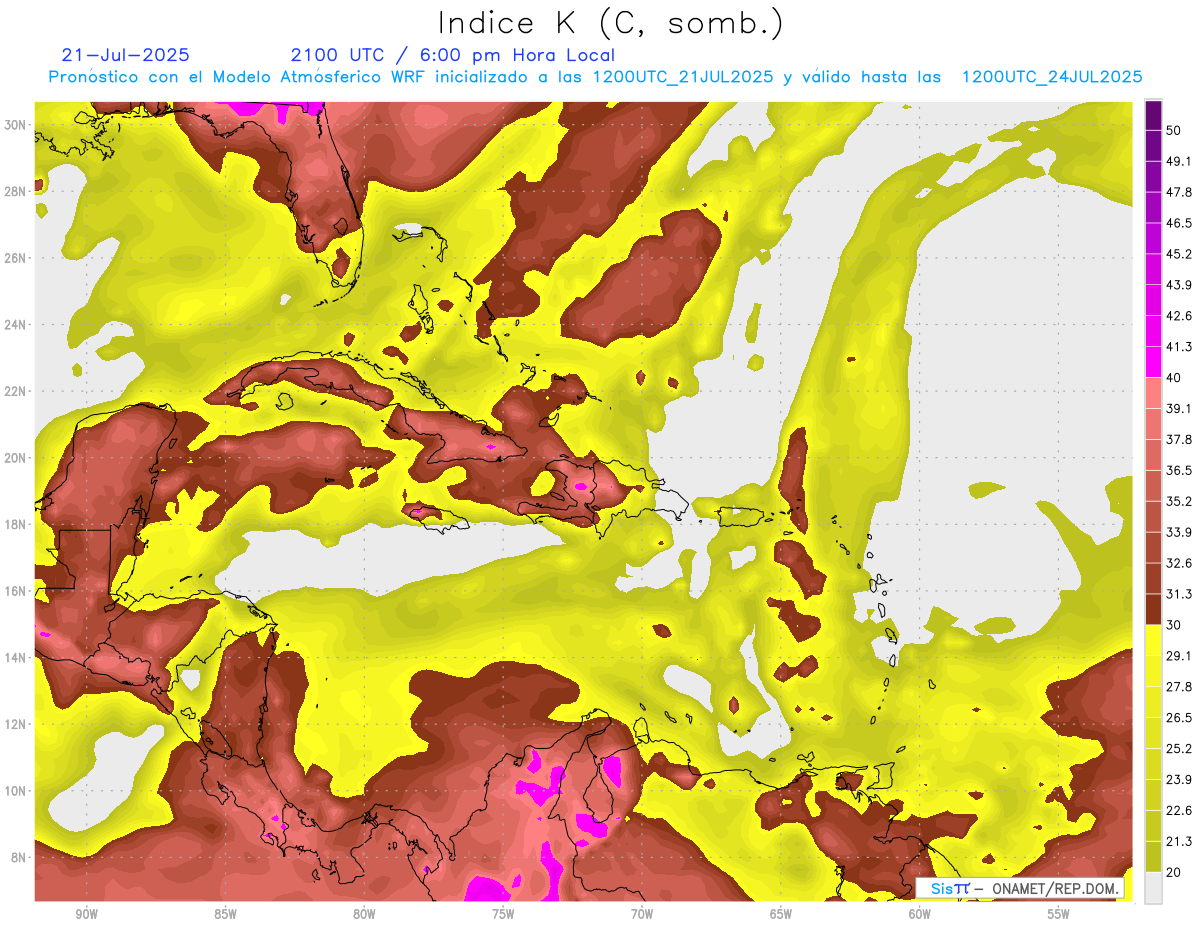Viewport: 1200px width, 927px height.
Task: Click the '50' colorbar value
Action: point(1174,131)
